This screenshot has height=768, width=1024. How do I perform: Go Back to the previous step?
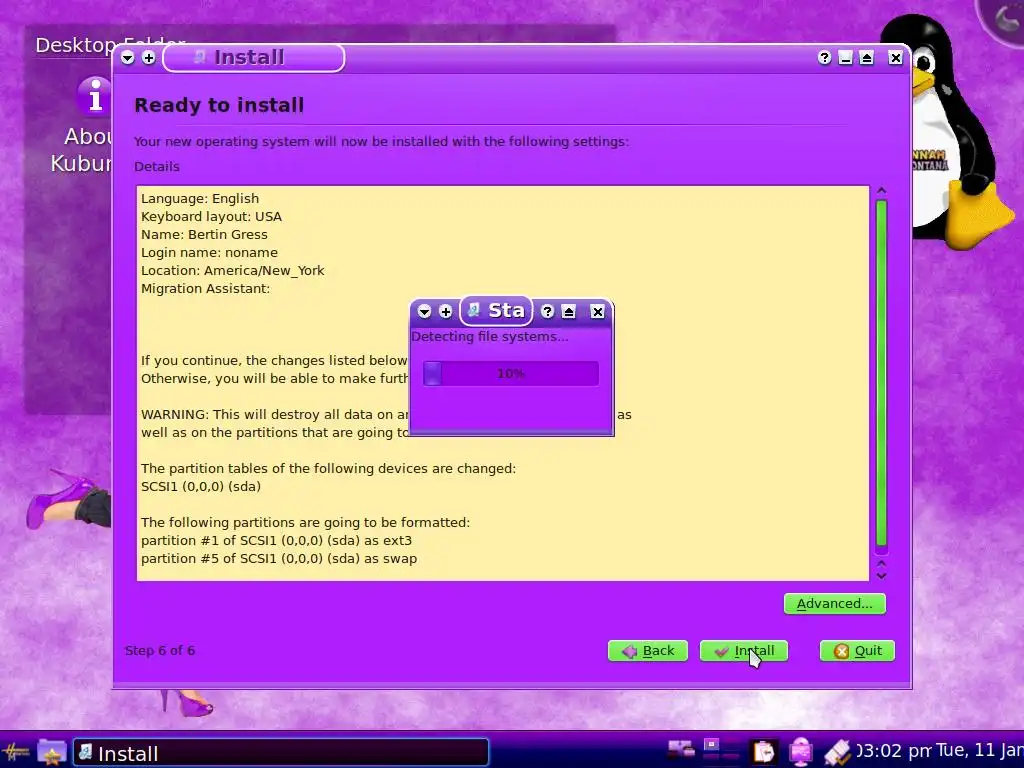(x=648, y=650)
